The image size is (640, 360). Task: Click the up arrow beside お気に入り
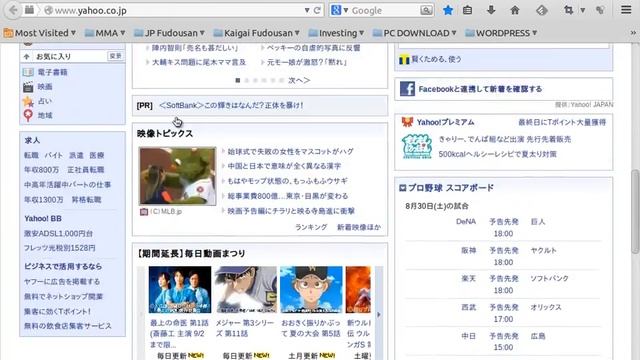pyautogui.click(x=27, y=56)
